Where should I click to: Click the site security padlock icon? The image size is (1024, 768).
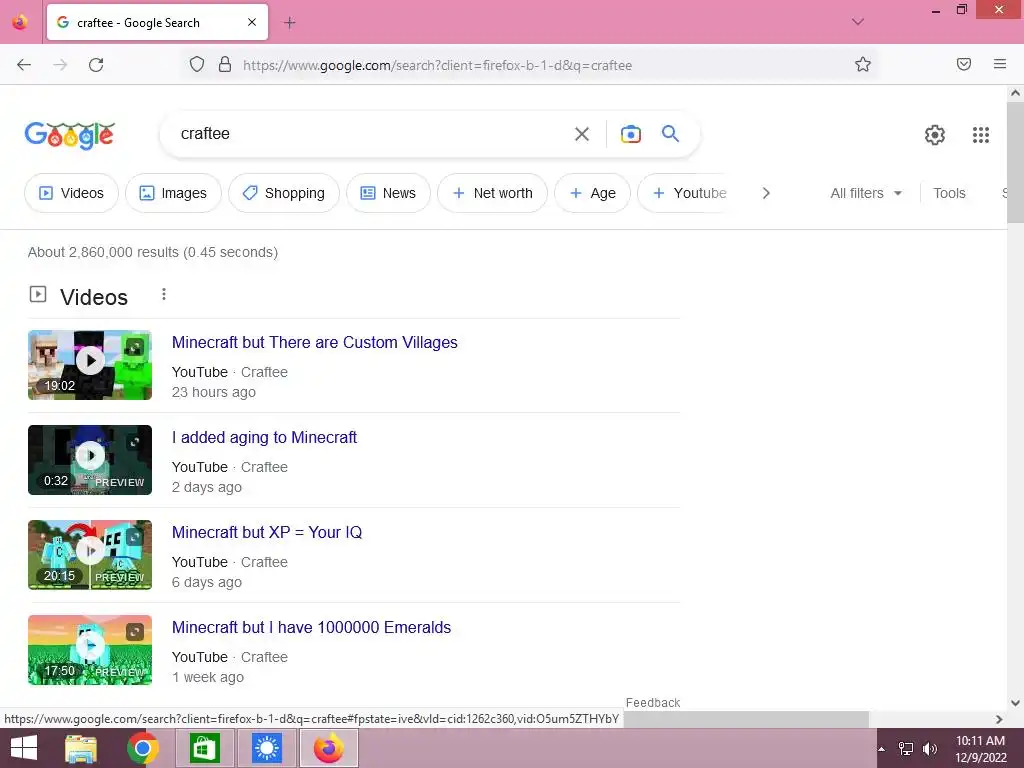pos(225,65)
